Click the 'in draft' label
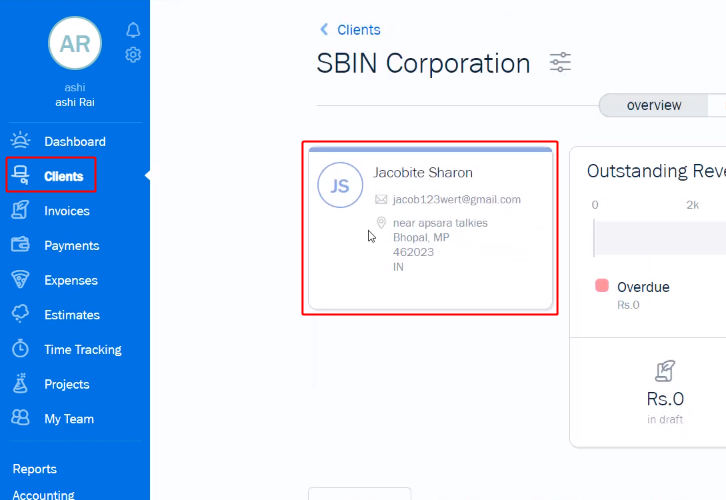726x500 pixels. (x=665, y=419)
